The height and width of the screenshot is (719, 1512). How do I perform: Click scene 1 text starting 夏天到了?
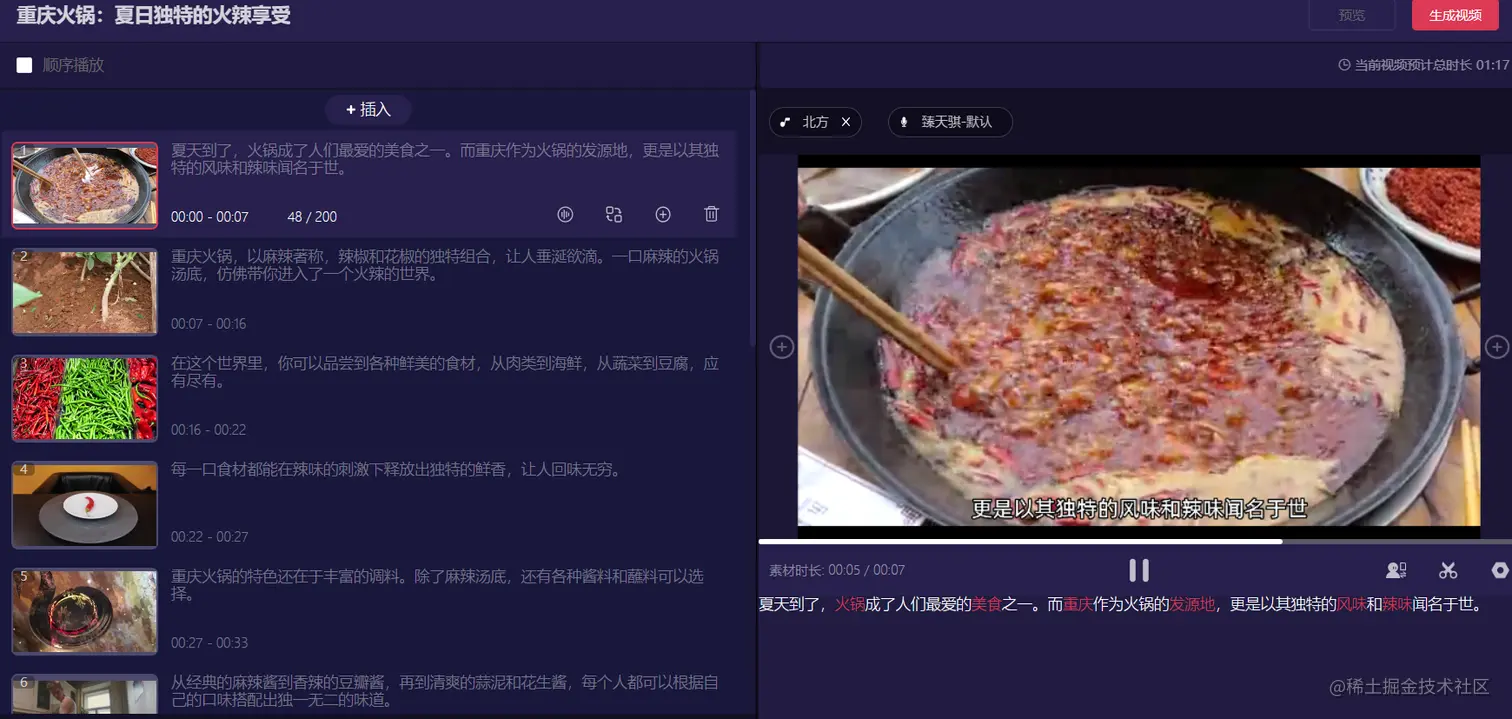pyautogui.click(x=445, y=159)
